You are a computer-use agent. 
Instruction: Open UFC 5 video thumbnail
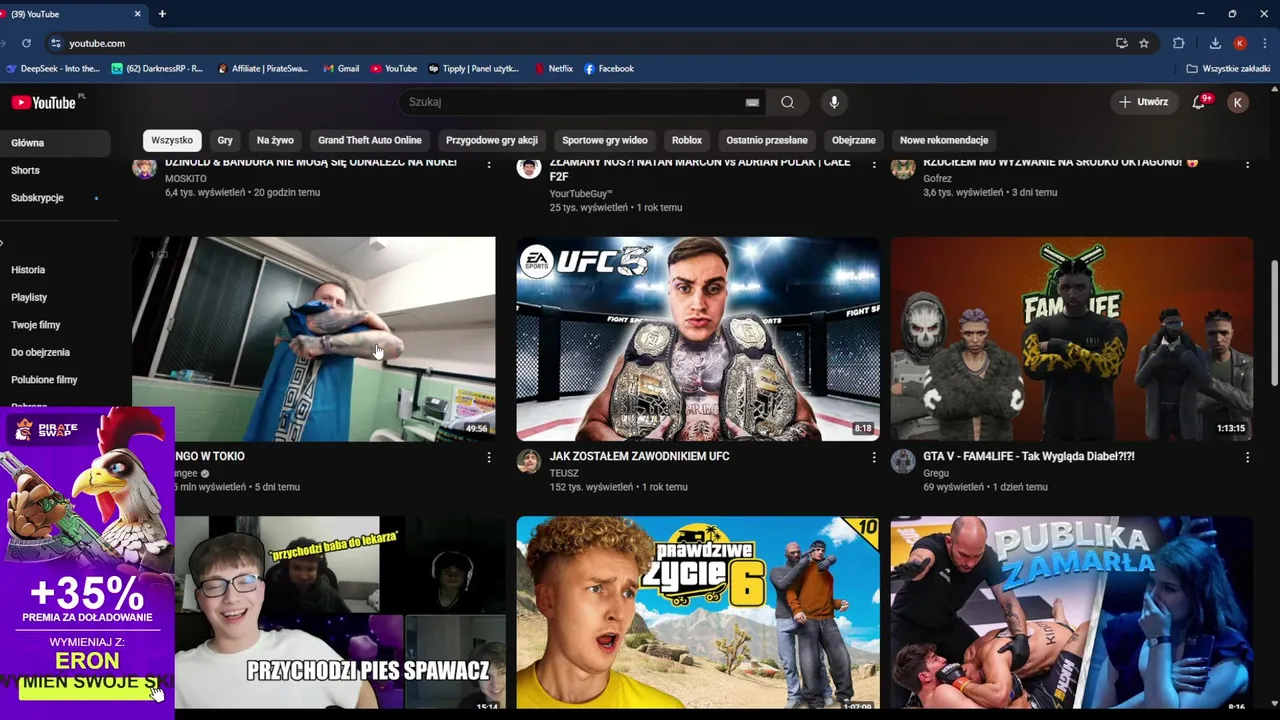pos(698,339)
